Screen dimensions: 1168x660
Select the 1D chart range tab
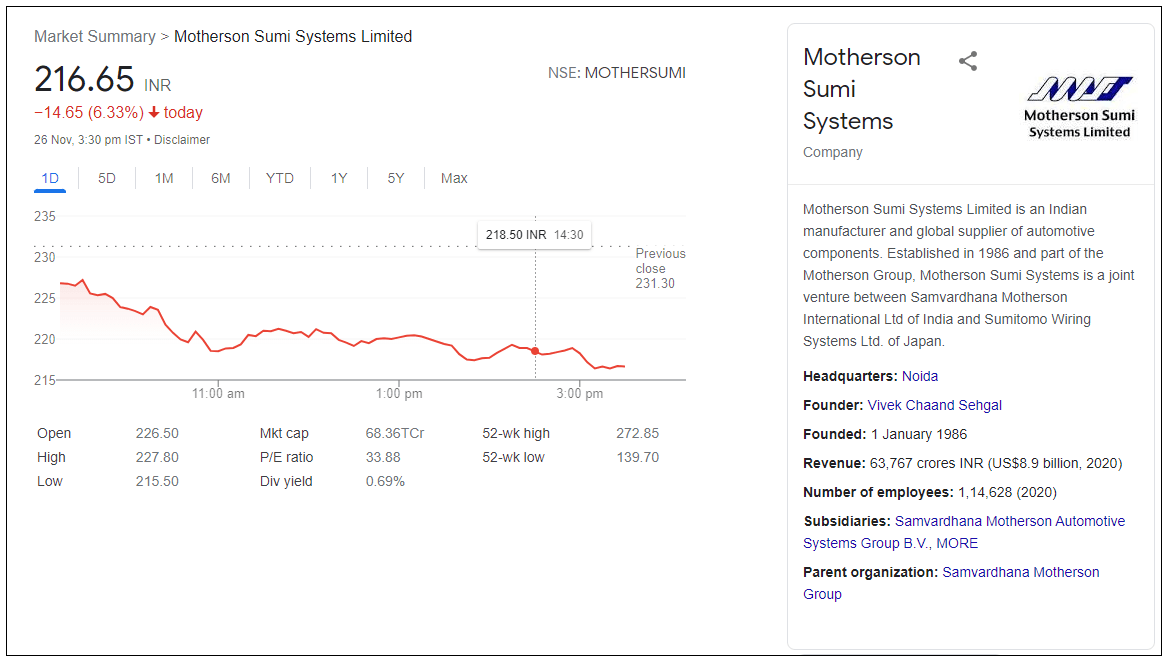coord(50,178)
